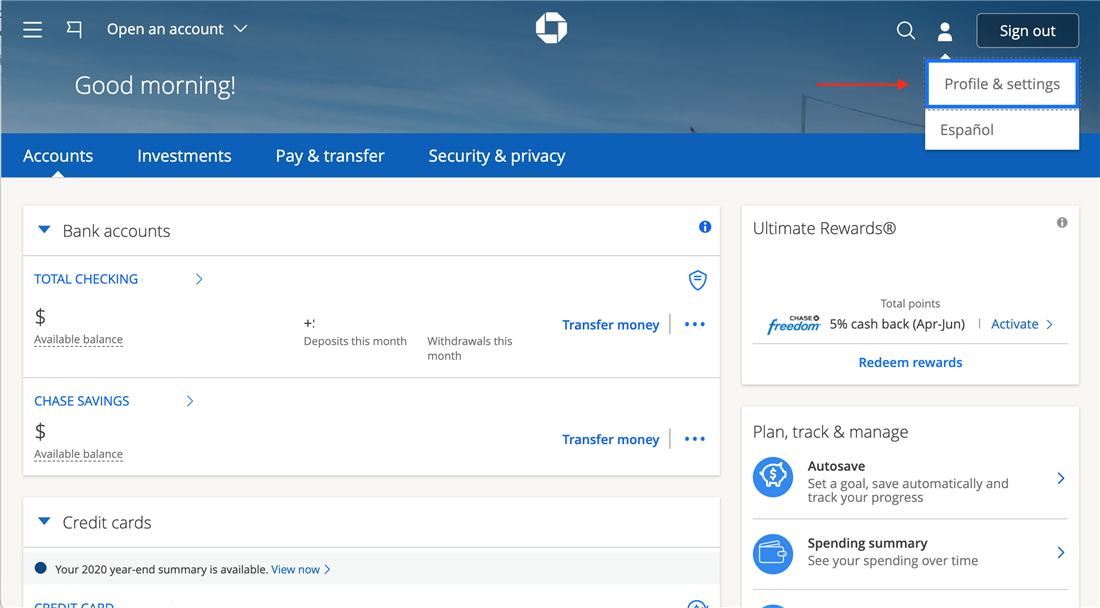The image size is (1100, 608).
Task: Click the Autosave piggy bank icon
Action: (x=772, y=478)
